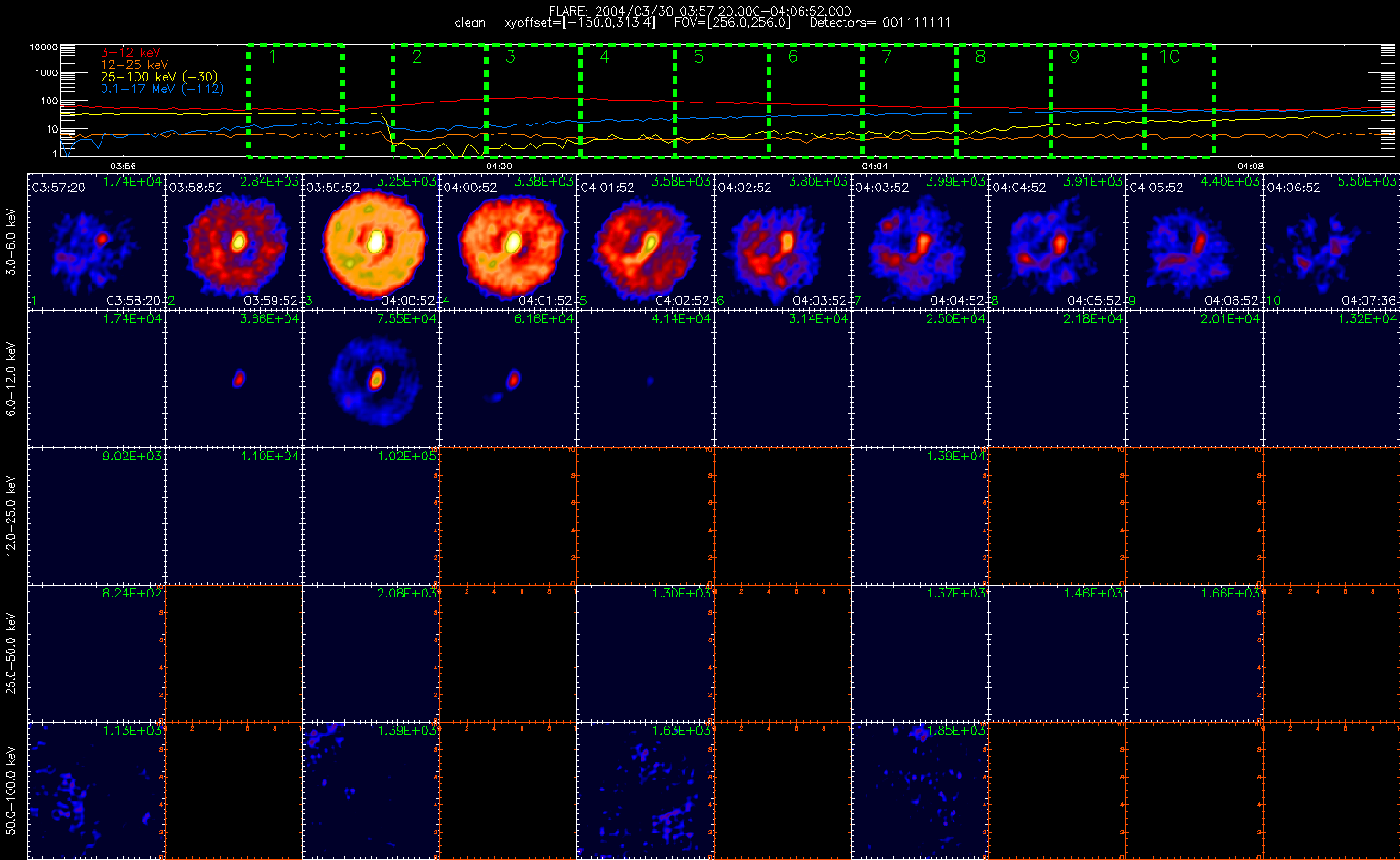
Task: Click the '1.02E+05' peak value
Action: 407,457
